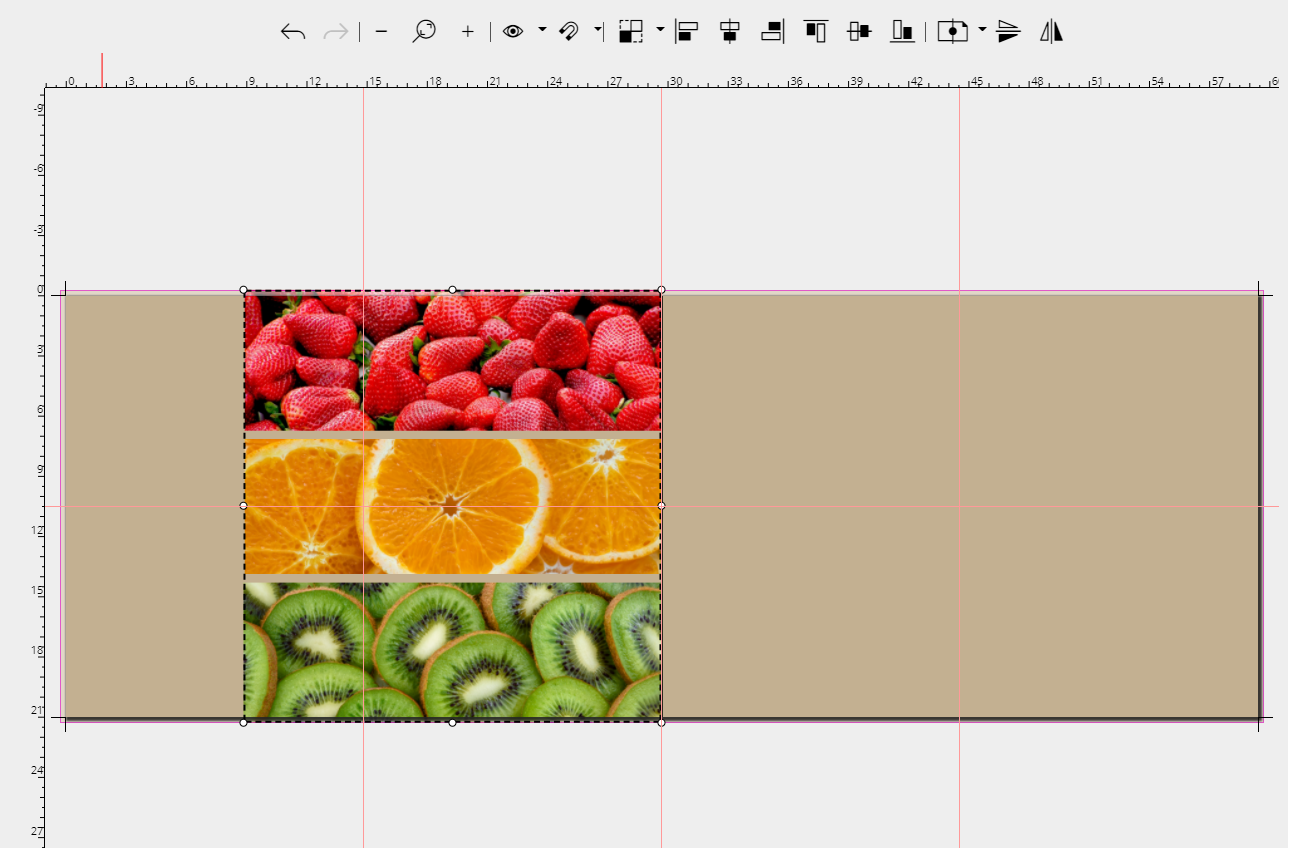The height and width of the screenshot is (848, 1289).
Task: Click the center-on-page icon
Action: point(952,31)
